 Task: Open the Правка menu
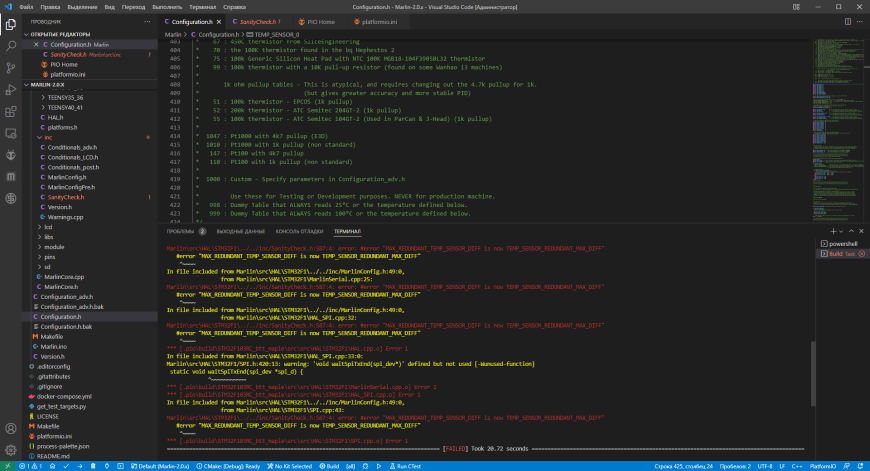coord(50,7)
